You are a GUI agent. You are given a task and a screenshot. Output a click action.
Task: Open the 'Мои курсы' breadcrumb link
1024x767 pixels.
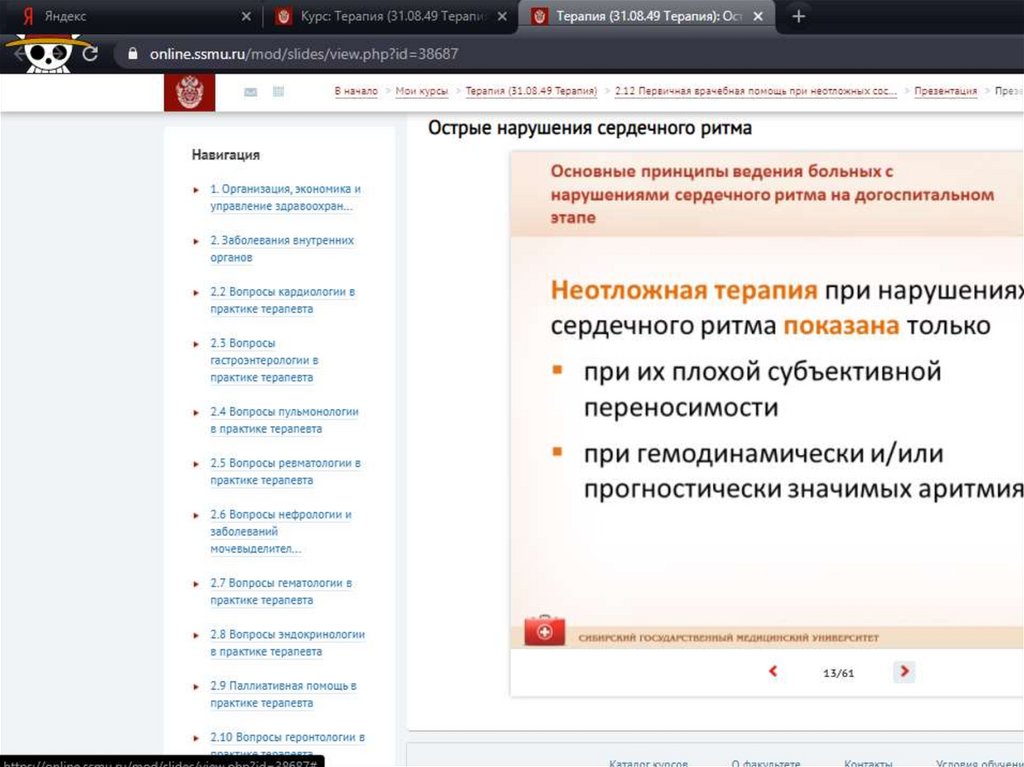pyautogui.click(x=422, y=91)
